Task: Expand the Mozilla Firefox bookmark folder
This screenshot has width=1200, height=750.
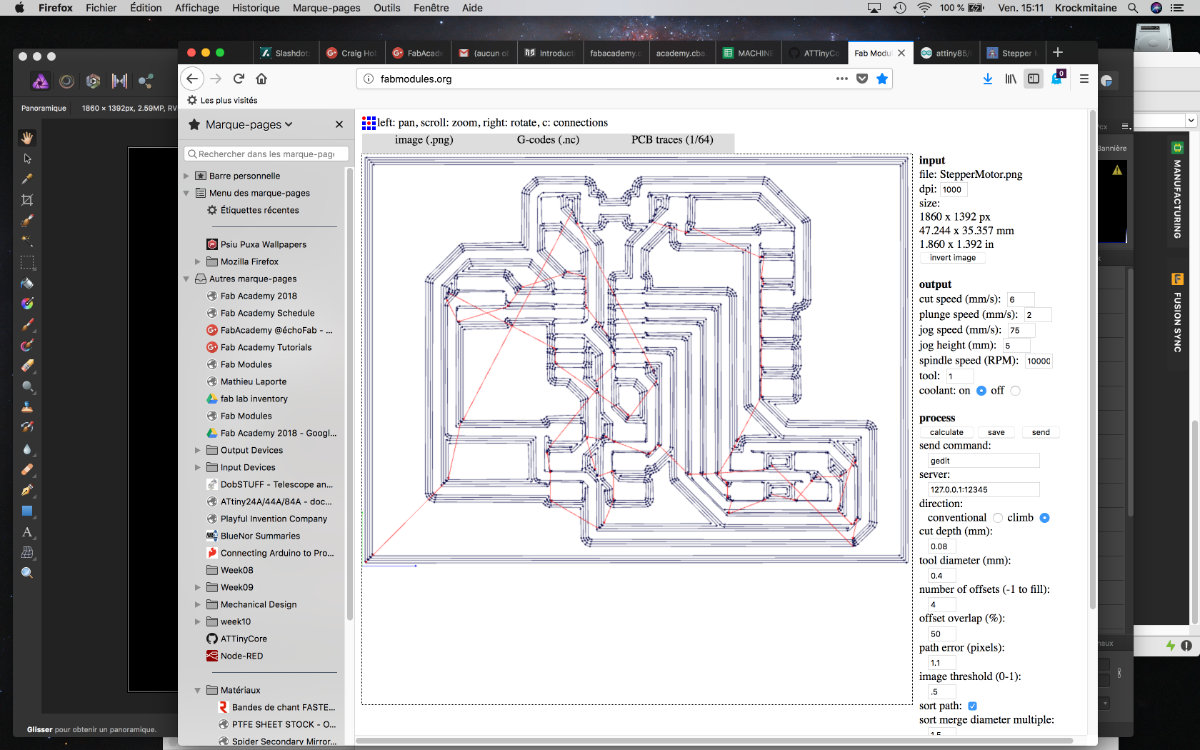Action: click(x=198, y=262)
